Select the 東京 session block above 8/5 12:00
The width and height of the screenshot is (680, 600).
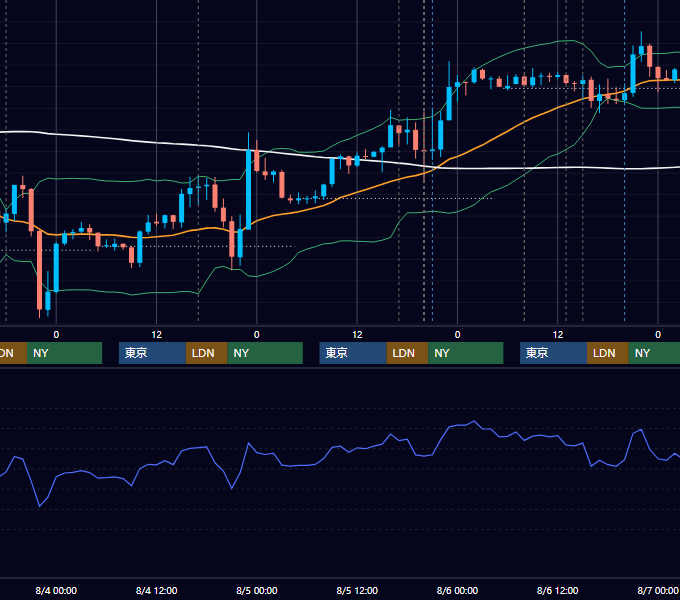coord(353,353)
